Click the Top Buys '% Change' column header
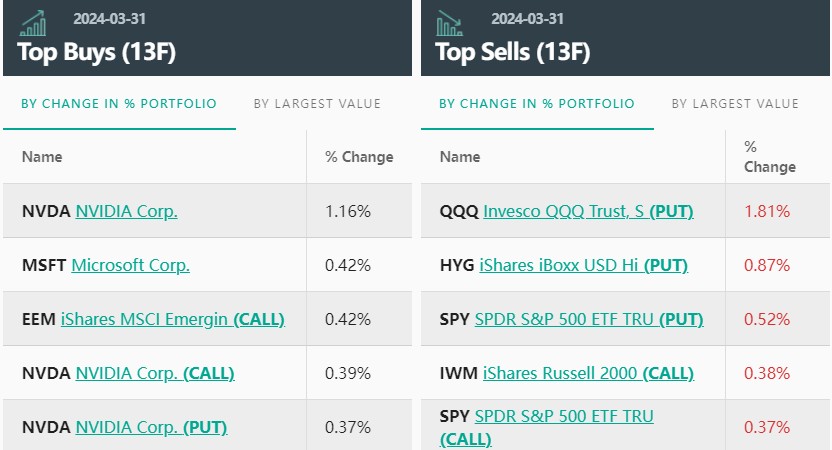832x450 pixels. pyautogui.click(x=359, y=157)
